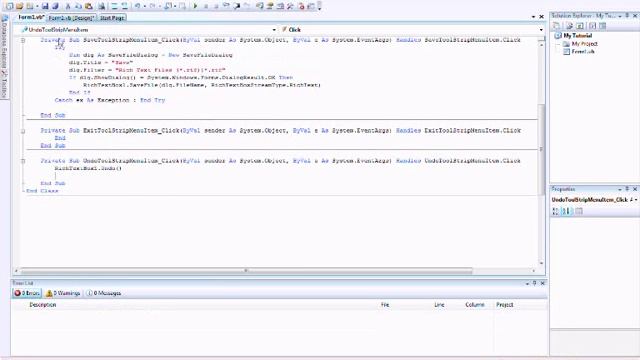Collapse ExitToolStripMenuItem_Click sub outline
The width and height of the screenshot is (640, 360).
tap(23, 131)
